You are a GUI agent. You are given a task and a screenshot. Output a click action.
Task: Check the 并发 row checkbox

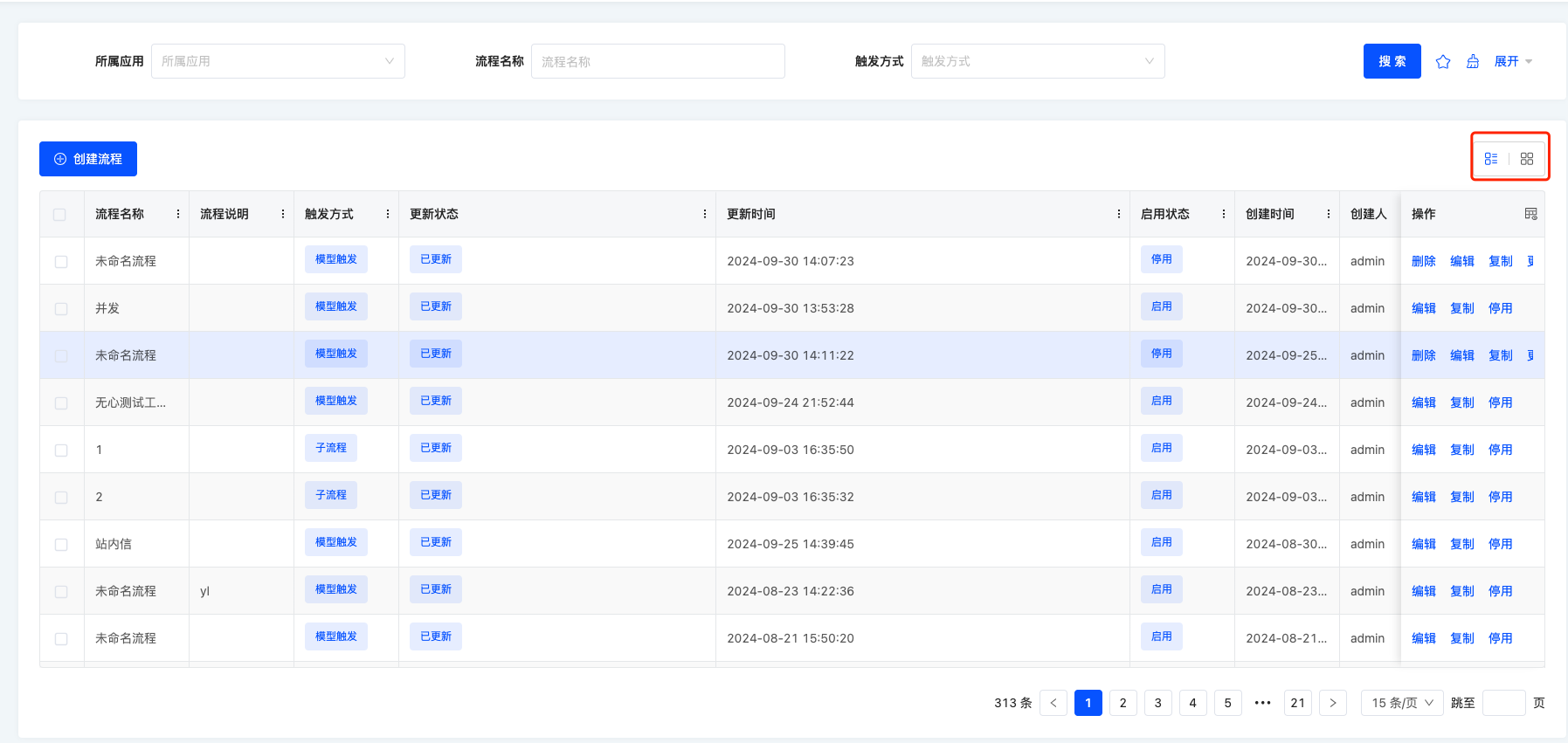[61, 309]
